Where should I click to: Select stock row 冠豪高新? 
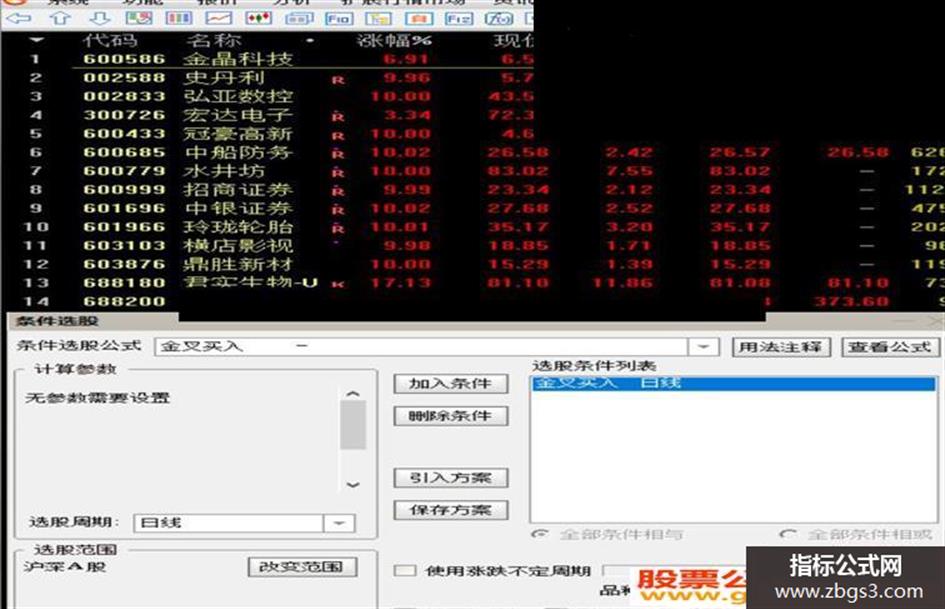(x=238, y=134)
